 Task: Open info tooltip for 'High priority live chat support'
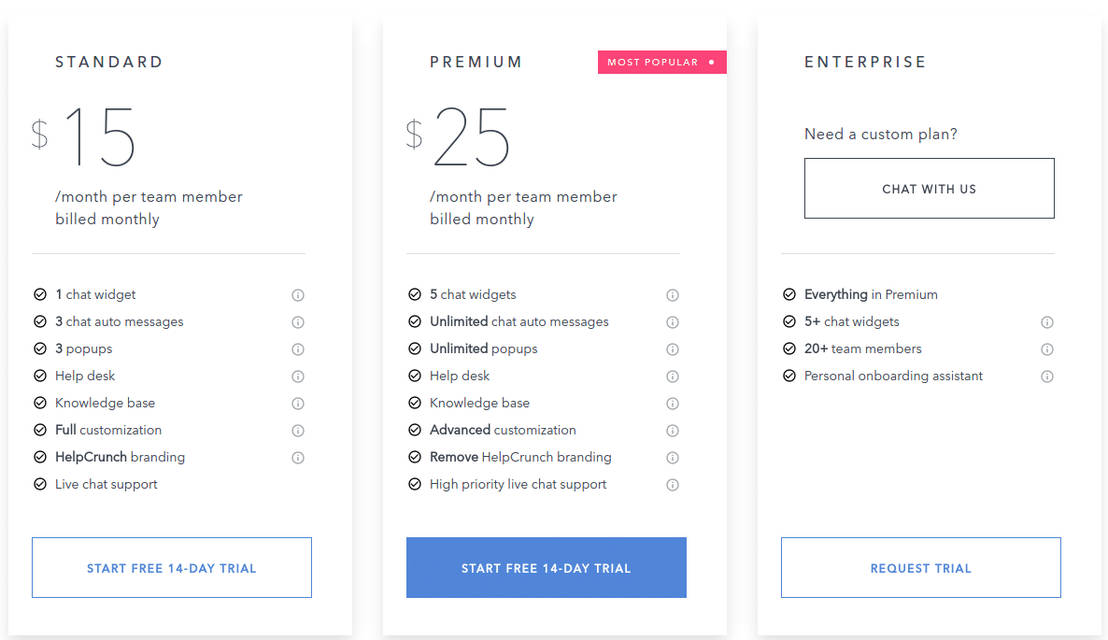coord(672,485)
